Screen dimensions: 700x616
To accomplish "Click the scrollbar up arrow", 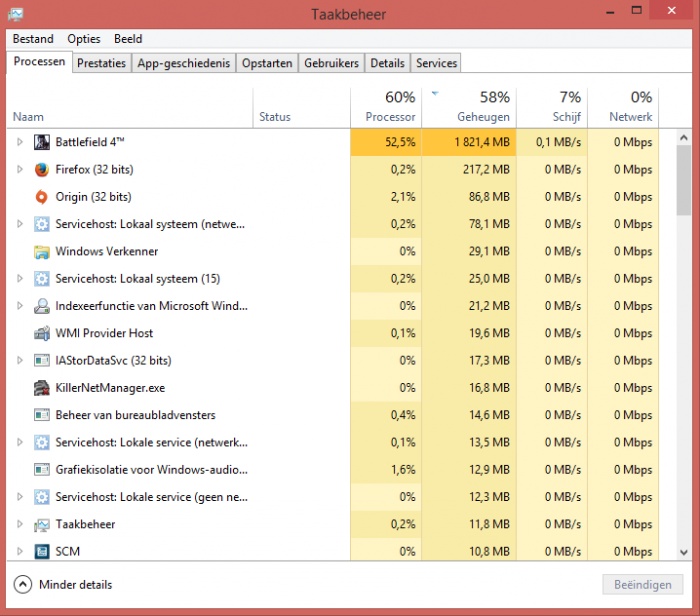I will [x=683, y=138].
